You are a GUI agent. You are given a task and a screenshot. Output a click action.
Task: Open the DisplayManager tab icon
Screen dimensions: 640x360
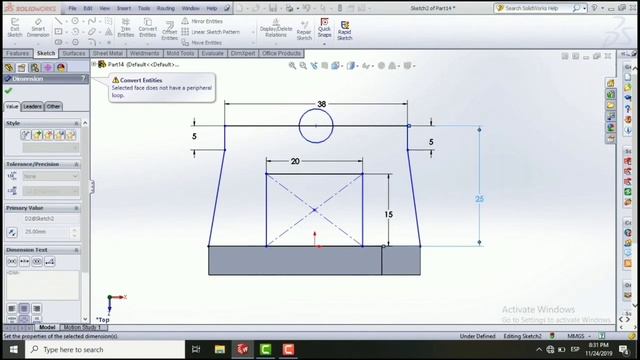61,67
